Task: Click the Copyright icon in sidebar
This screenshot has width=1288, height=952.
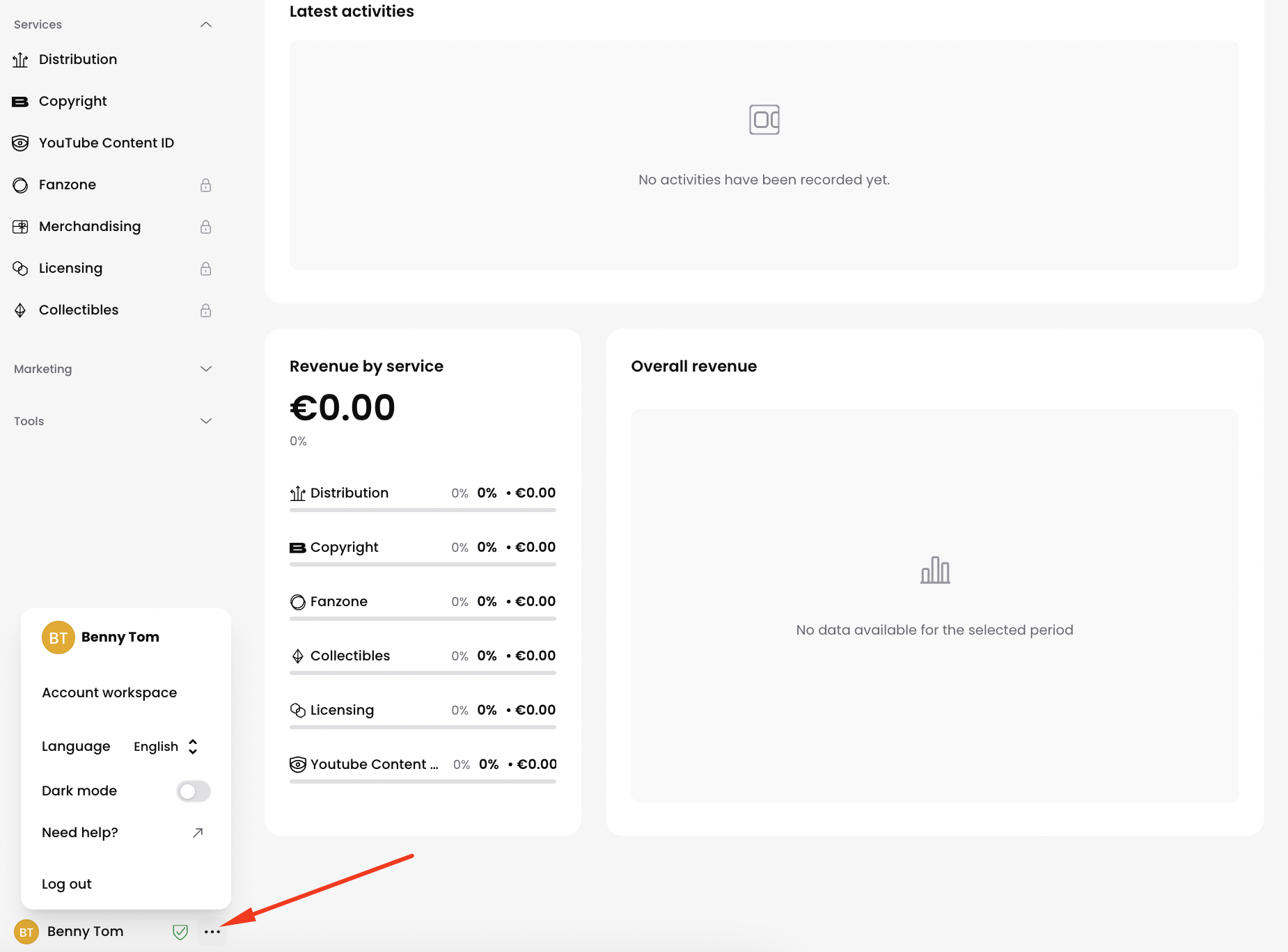Action: pyautogui.click(x=20, y=102)
